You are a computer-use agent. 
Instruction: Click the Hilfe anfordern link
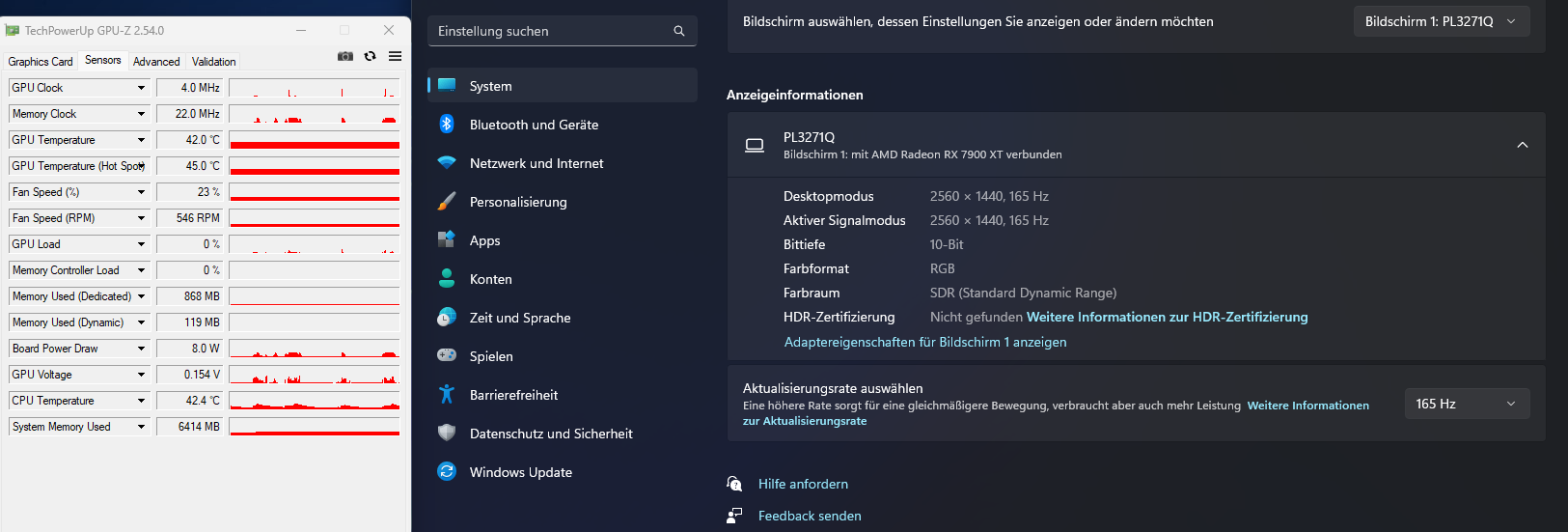pyautogui.click(x=803, y=484)
